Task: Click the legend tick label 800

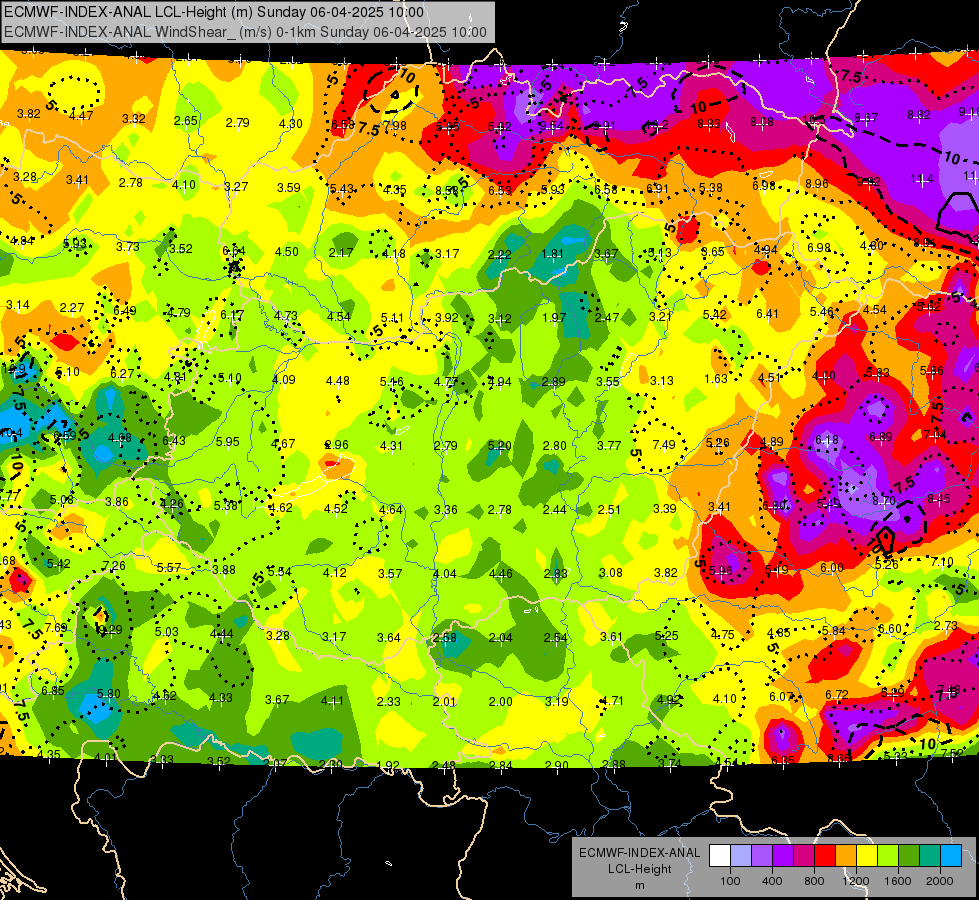Action: (814, 881)
